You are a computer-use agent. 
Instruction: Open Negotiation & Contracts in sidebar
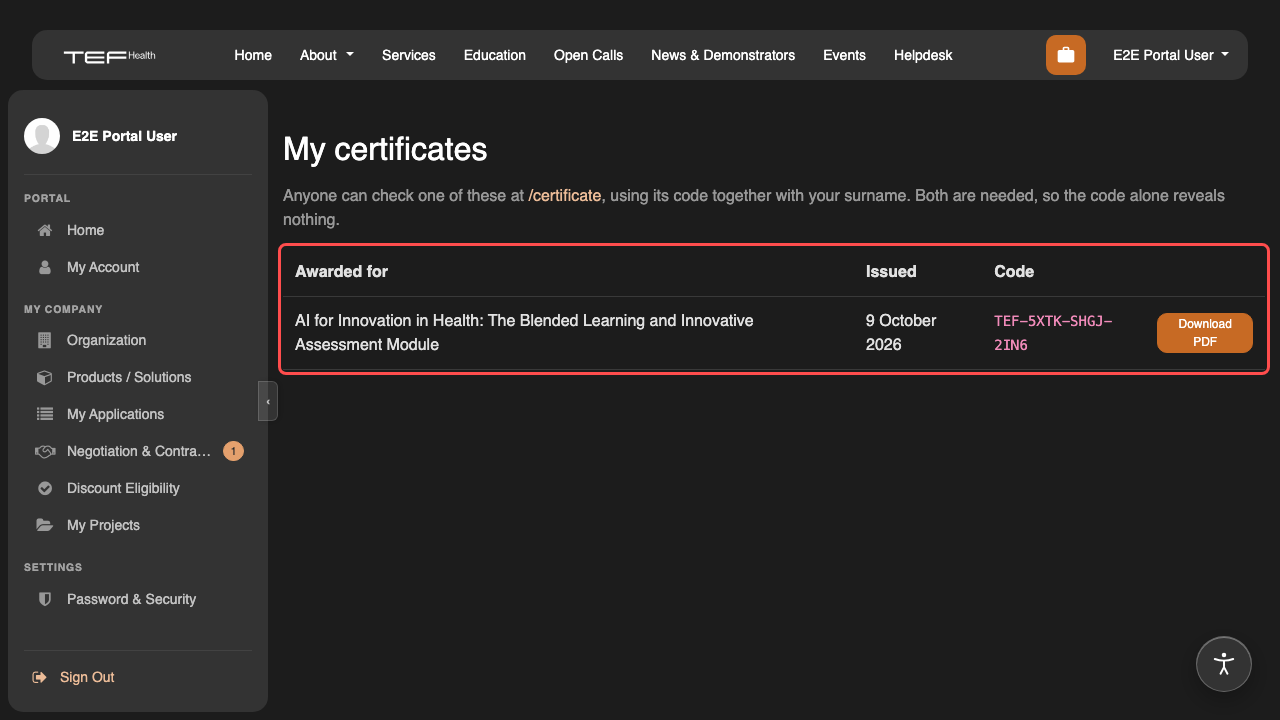click(139, 451)
